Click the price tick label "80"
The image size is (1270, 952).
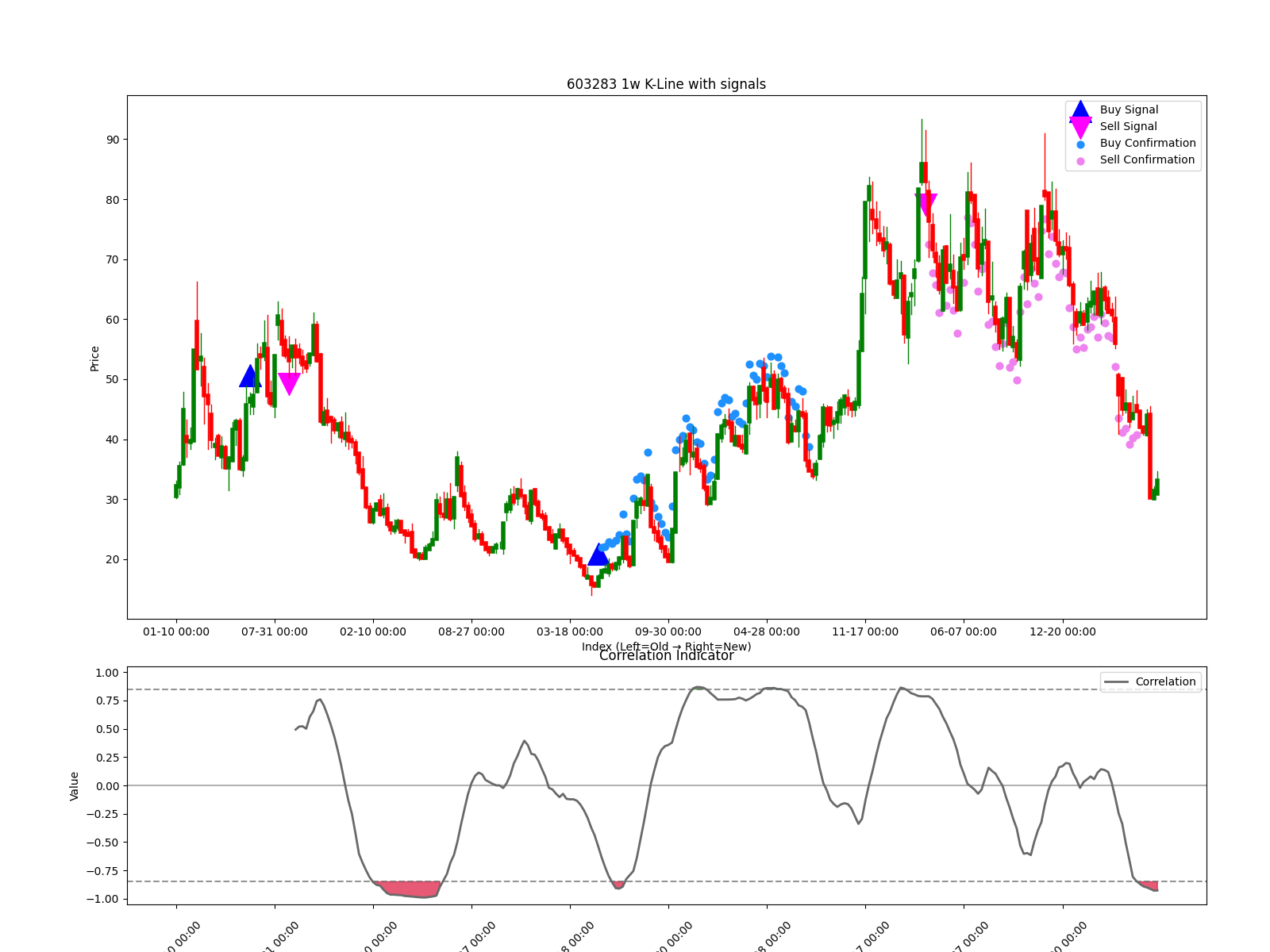[113, 200]
